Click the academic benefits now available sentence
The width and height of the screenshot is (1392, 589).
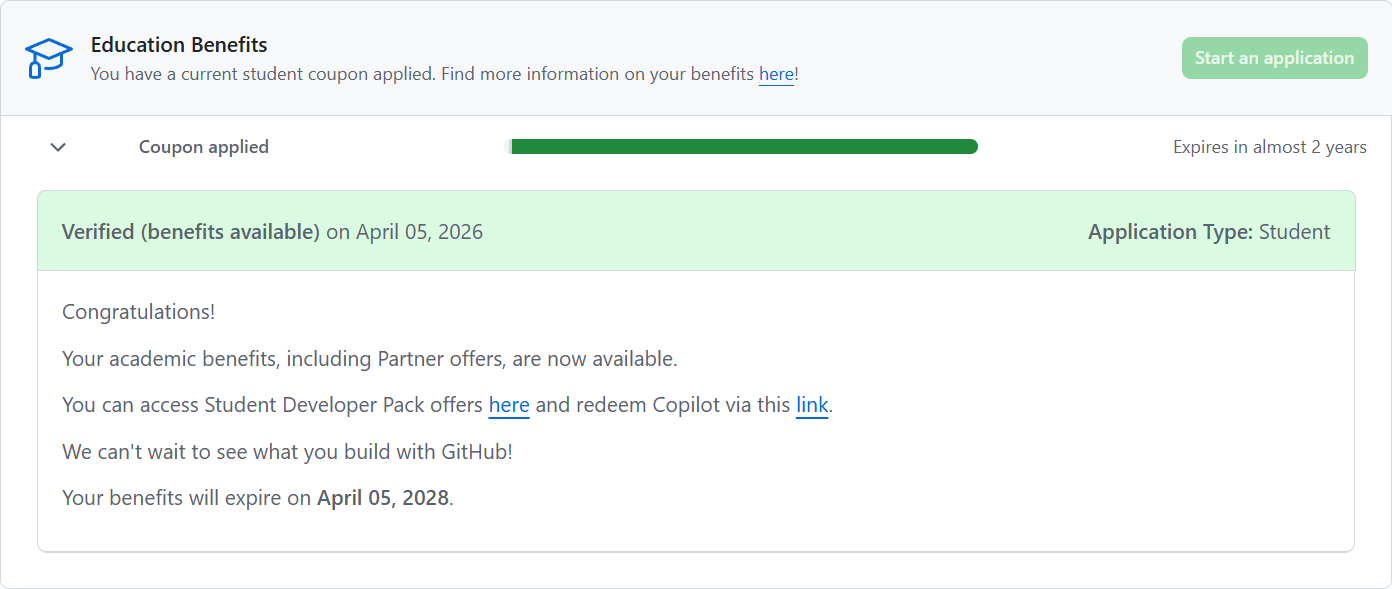coord(370,359)
